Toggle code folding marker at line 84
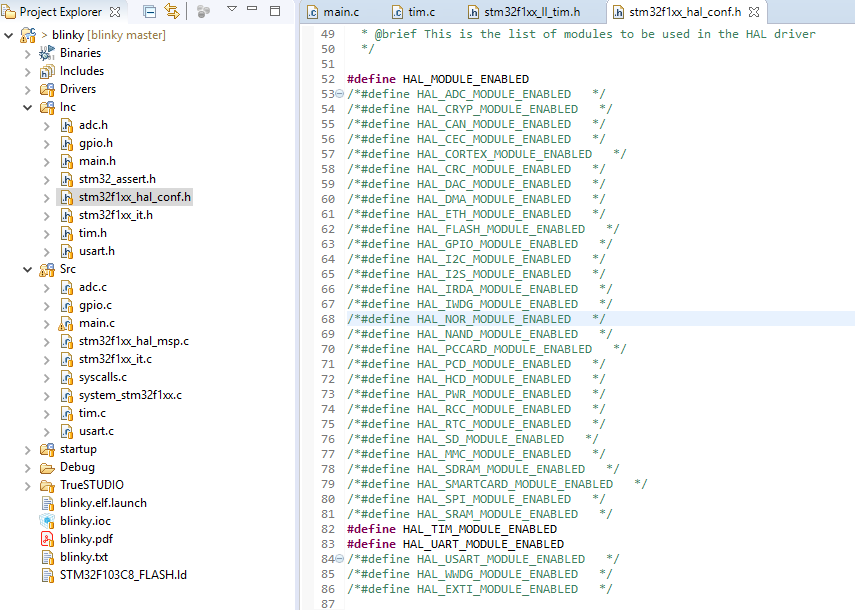 pos(340,559)
